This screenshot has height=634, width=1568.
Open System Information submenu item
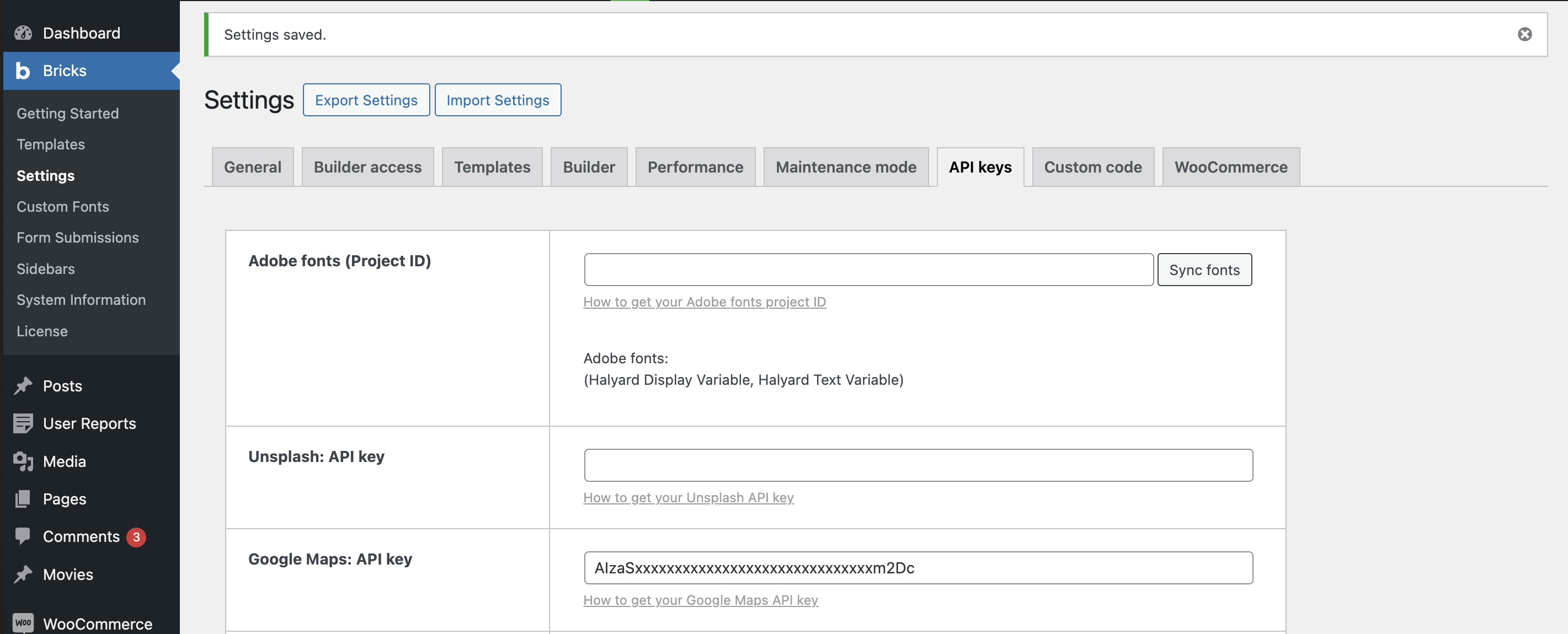tap(81, 300)
